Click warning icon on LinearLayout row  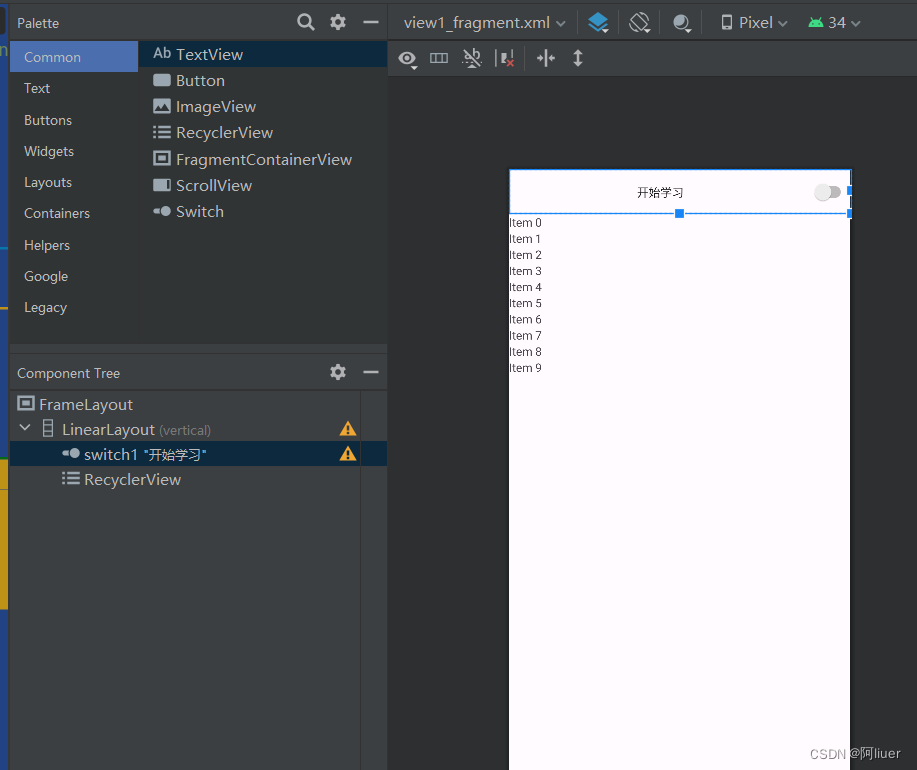click(x=348, y=429)
